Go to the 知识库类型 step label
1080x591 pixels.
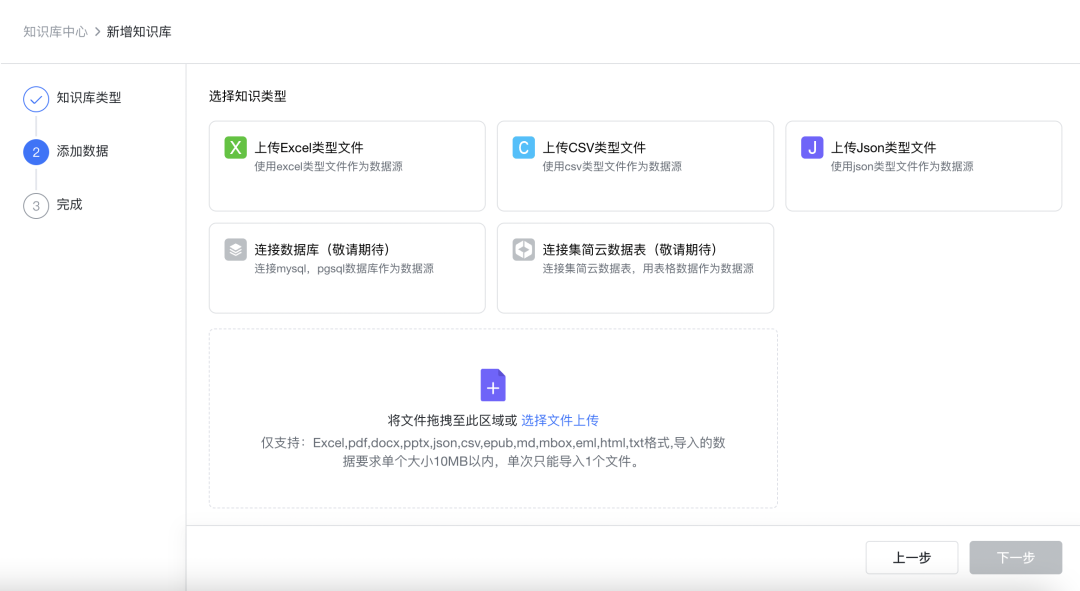pyautogui.click(x=89, y=98)
